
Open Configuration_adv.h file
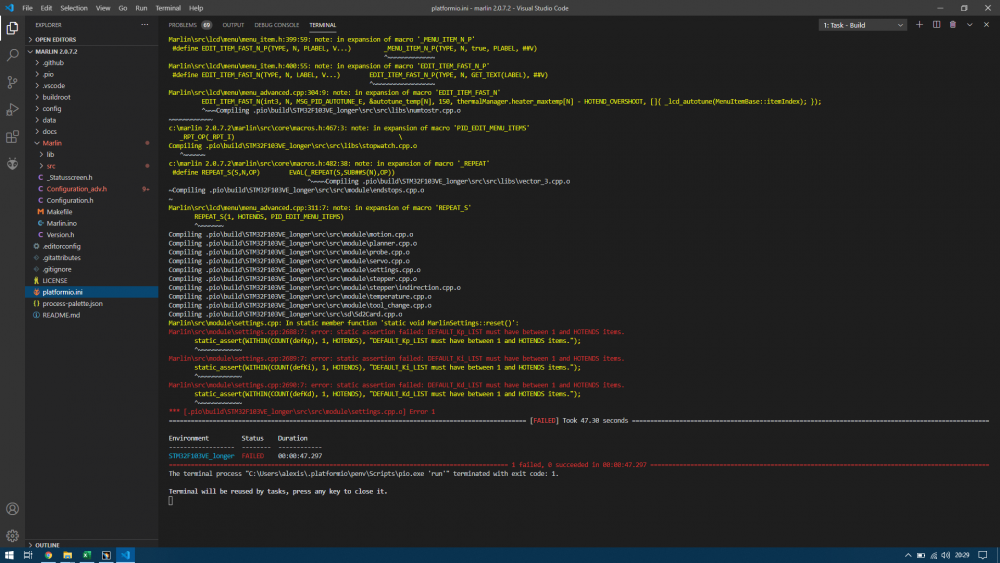pyautogui.click(x=91, y=189)
